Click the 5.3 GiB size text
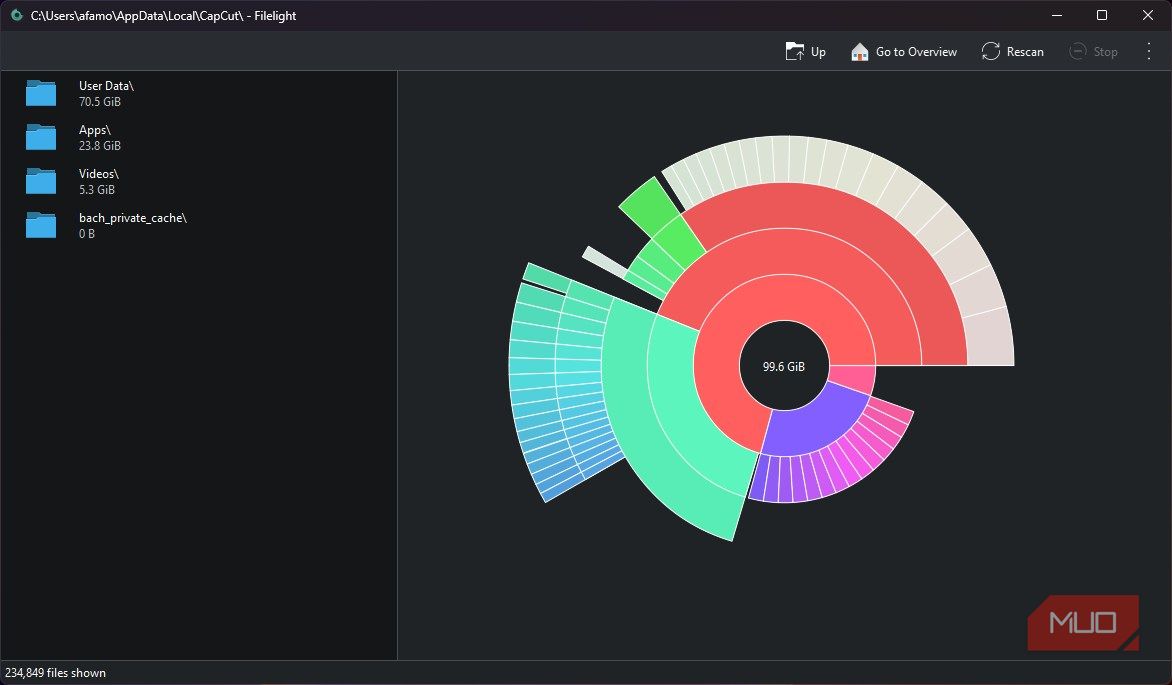The height and width of the screenshot is (685, 1172). tap(97, 190)
